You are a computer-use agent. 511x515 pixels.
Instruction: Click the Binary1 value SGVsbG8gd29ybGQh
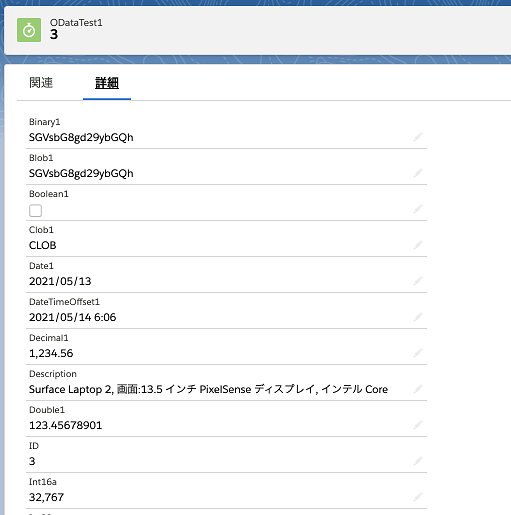tap(81, 137)
